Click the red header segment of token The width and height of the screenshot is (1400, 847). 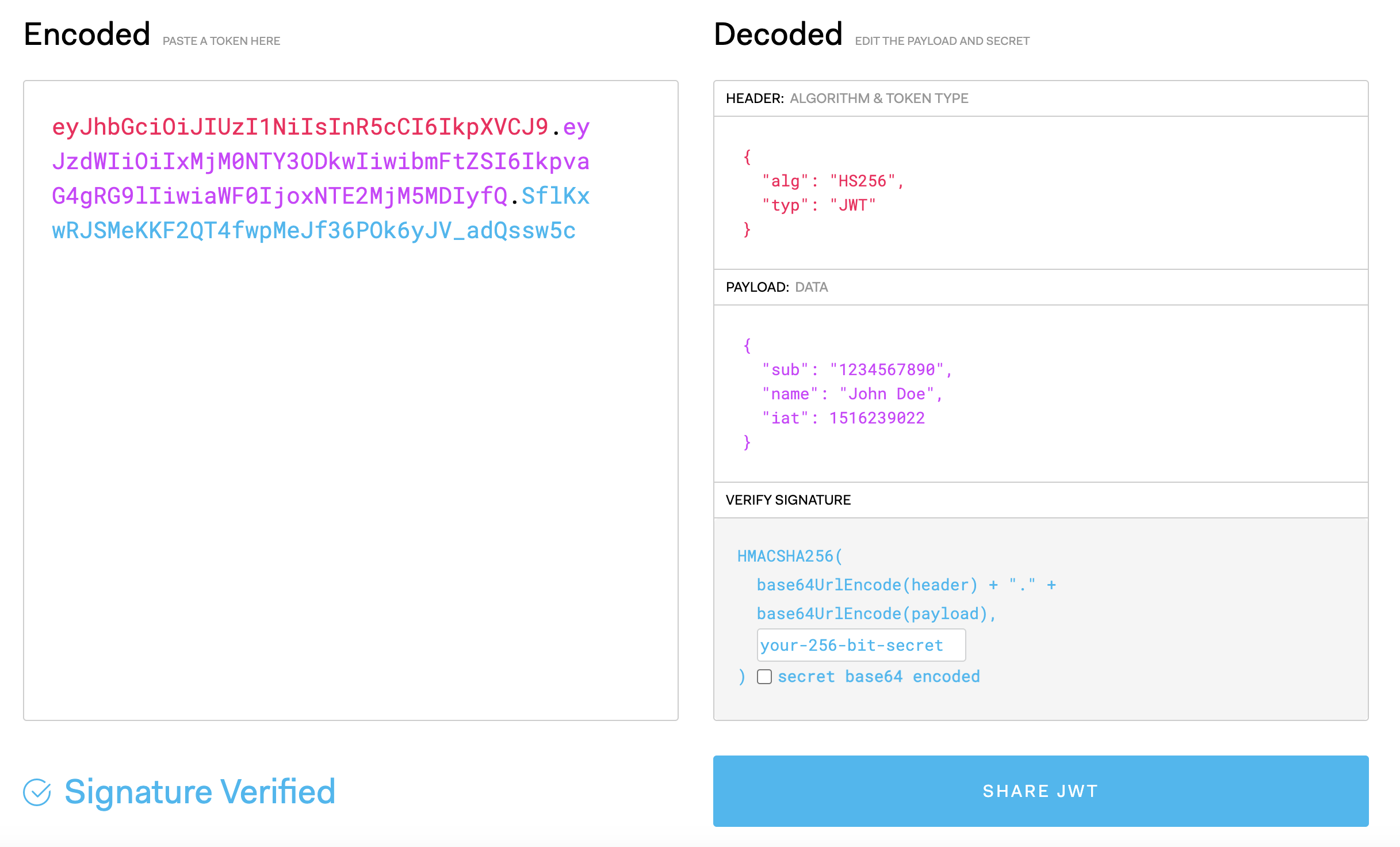(300, 127)
